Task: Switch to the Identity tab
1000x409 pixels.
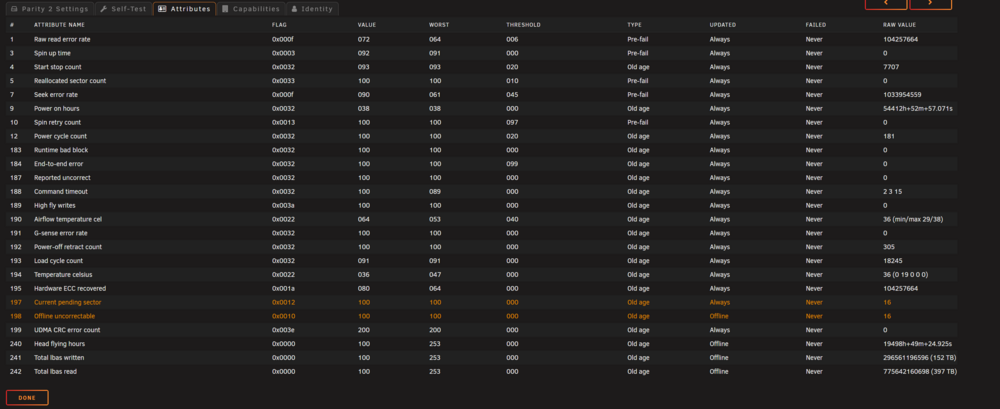Action: click(x=312, y=9)
